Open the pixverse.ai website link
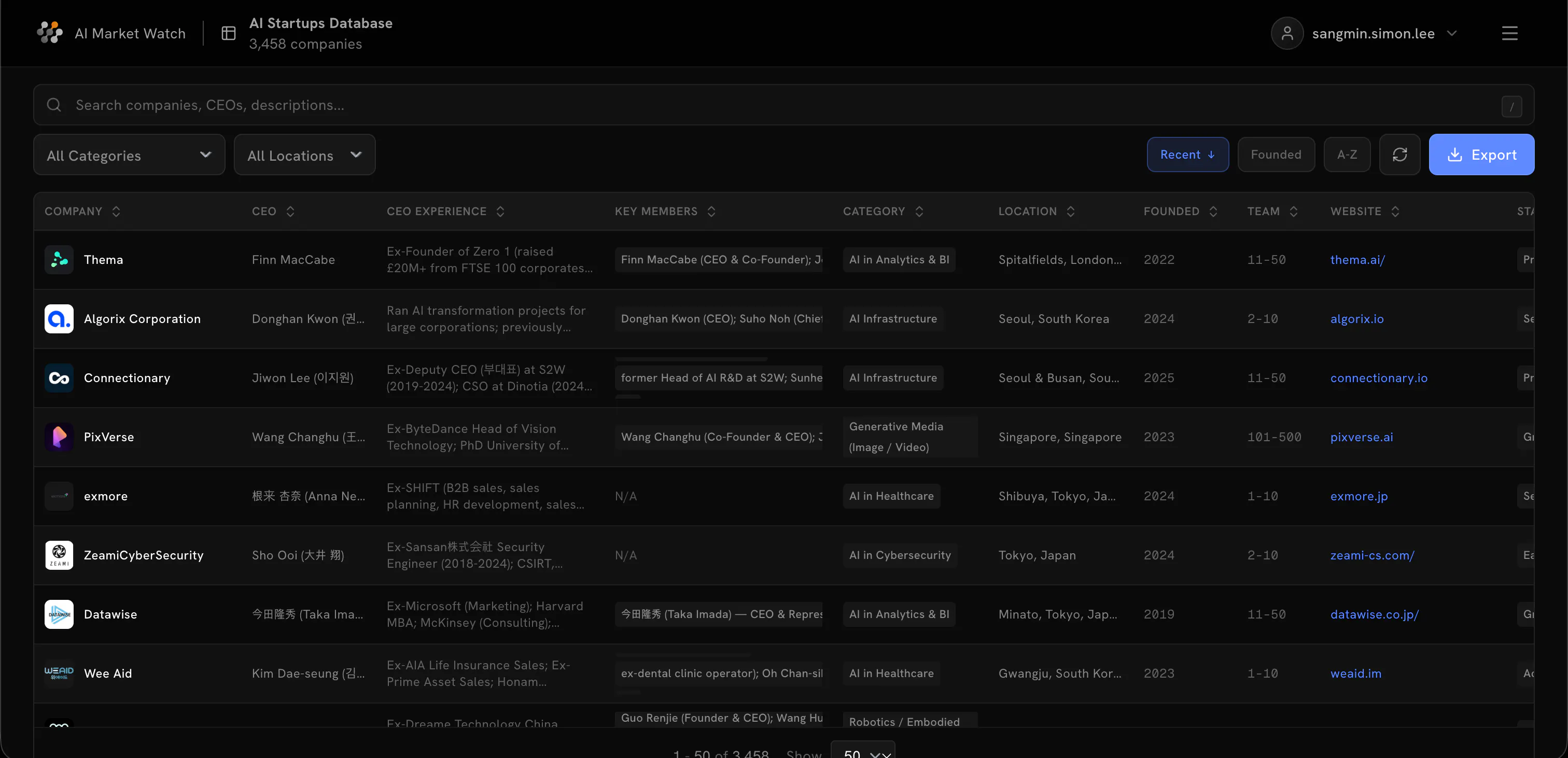This screenshot has width=1568, height=758. (1362, 437)
